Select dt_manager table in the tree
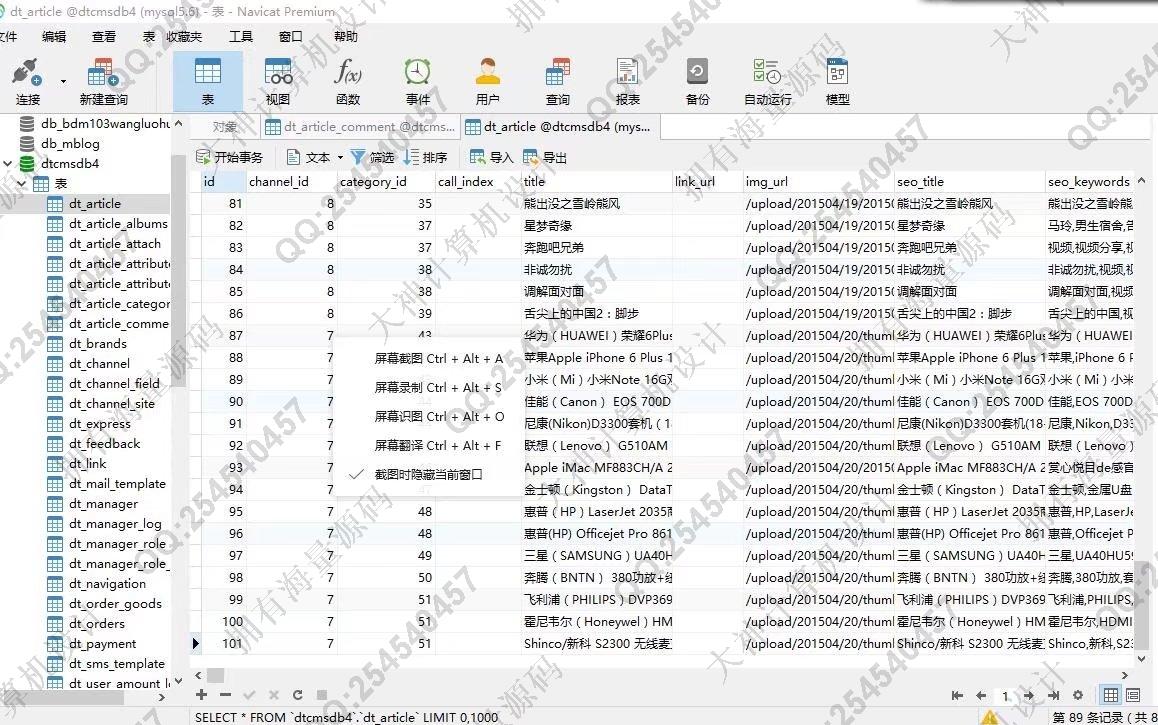This screenshot has width=1158, height=725. pos(103,504)
